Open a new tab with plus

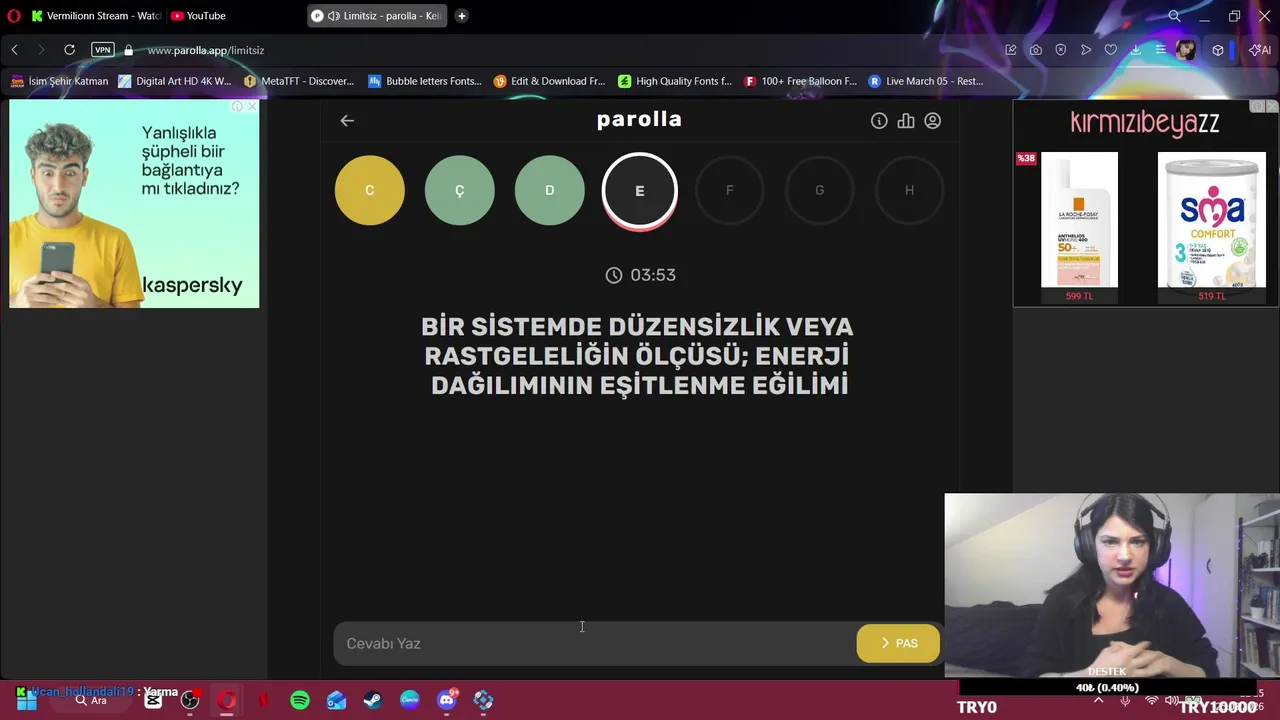[462, 16]
